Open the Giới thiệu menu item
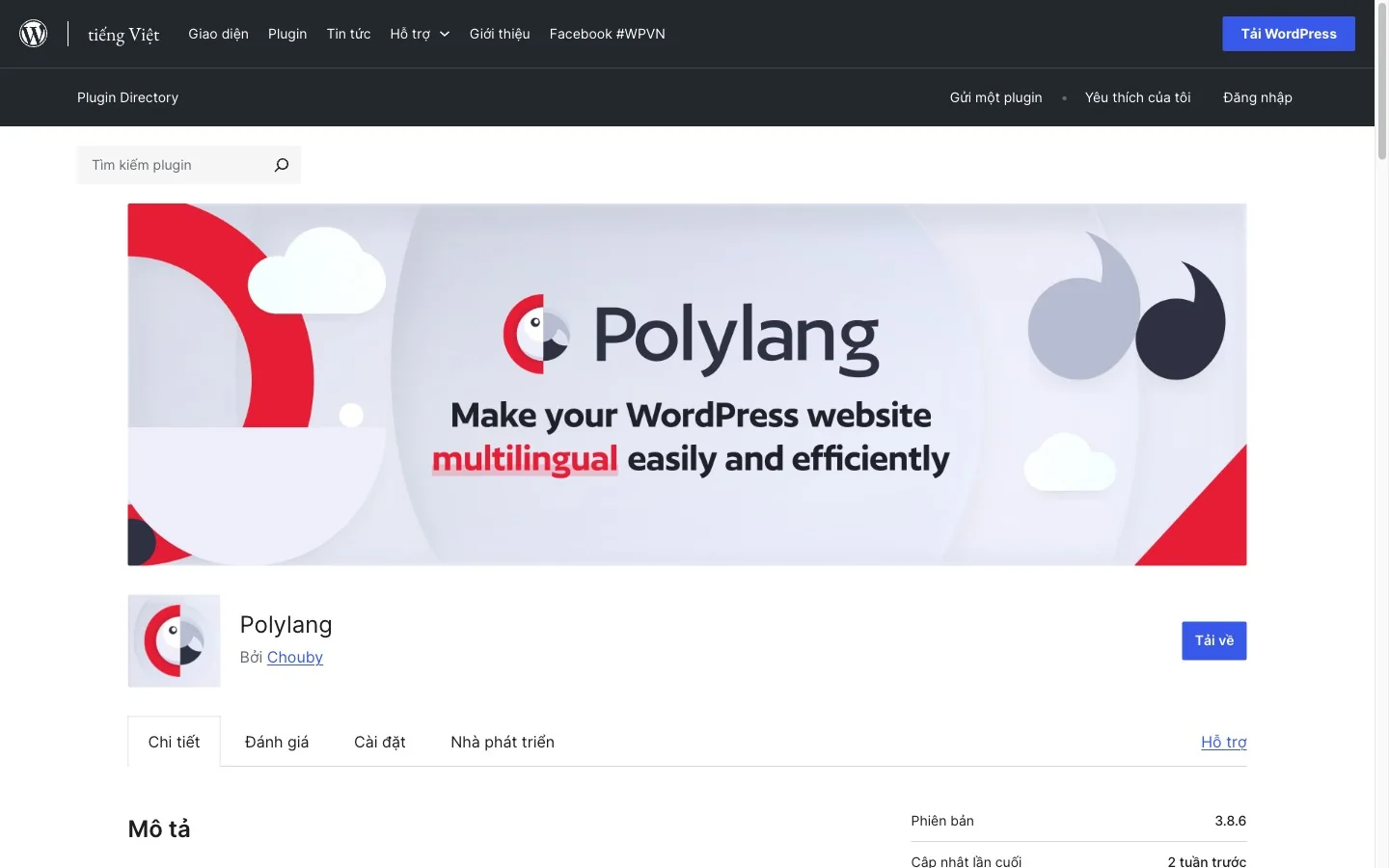 pos(500,34)
